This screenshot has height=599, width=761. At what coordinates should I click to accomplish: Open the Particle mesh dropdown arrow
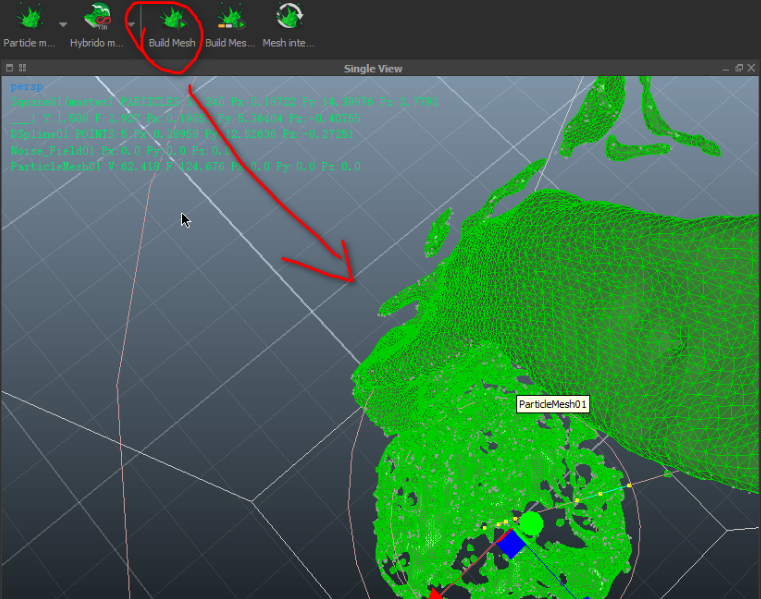[x=63, y=24]
